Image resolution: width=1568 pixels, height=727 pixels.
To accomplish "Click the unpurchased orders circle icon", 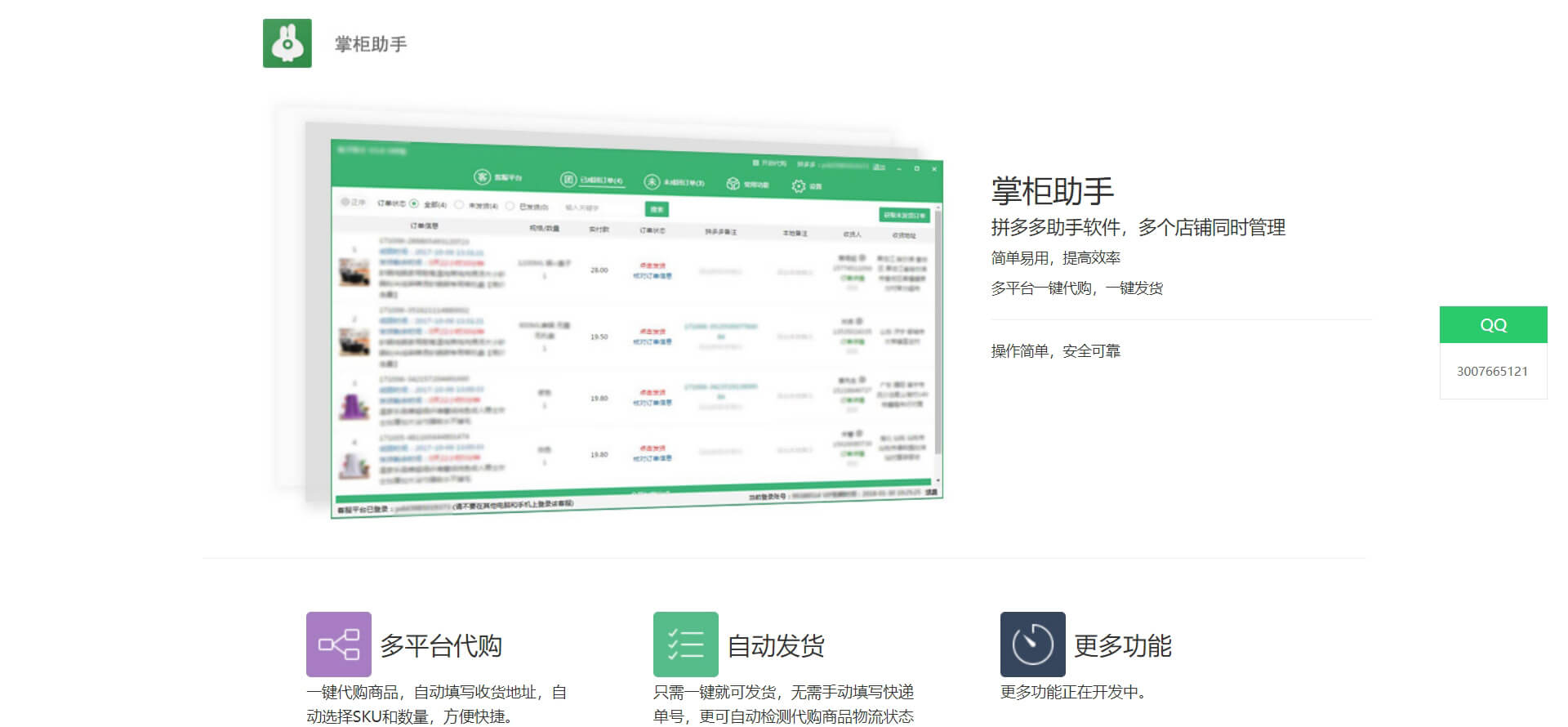I will pyautogui.click(x=651, y=181).
